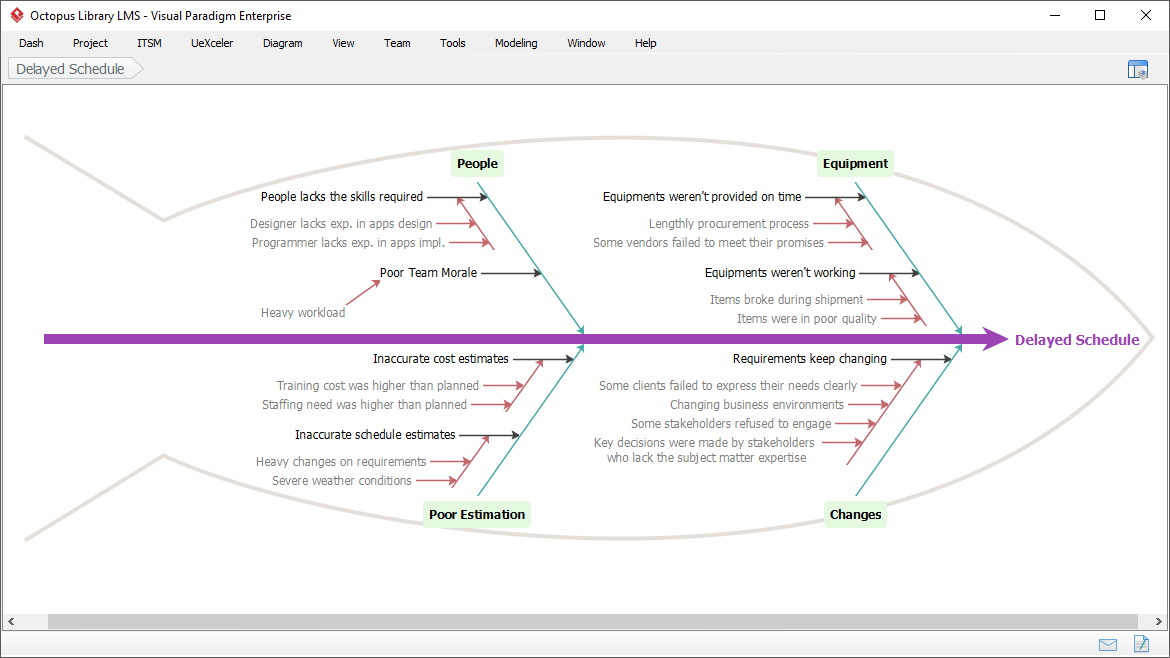
Task: Select the Equipment category label
Action: click(855, 163)
